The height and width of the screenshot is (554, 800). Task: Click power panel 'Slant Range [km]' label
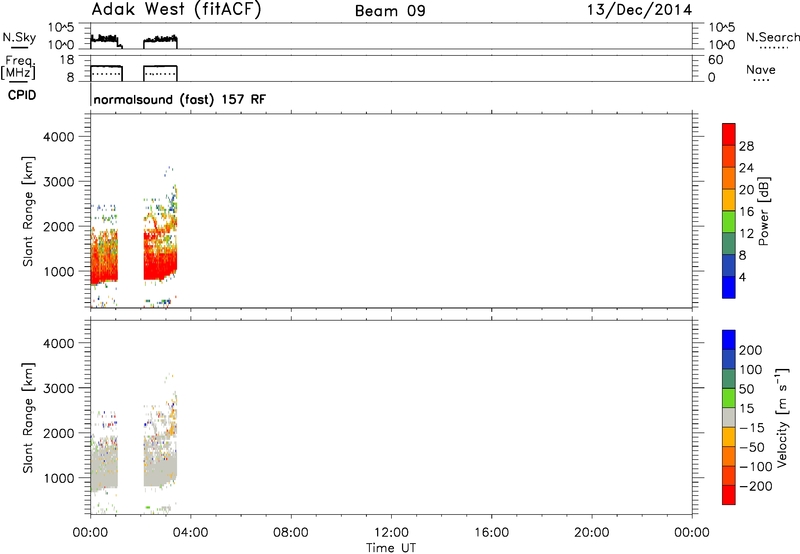pos(28,211)
